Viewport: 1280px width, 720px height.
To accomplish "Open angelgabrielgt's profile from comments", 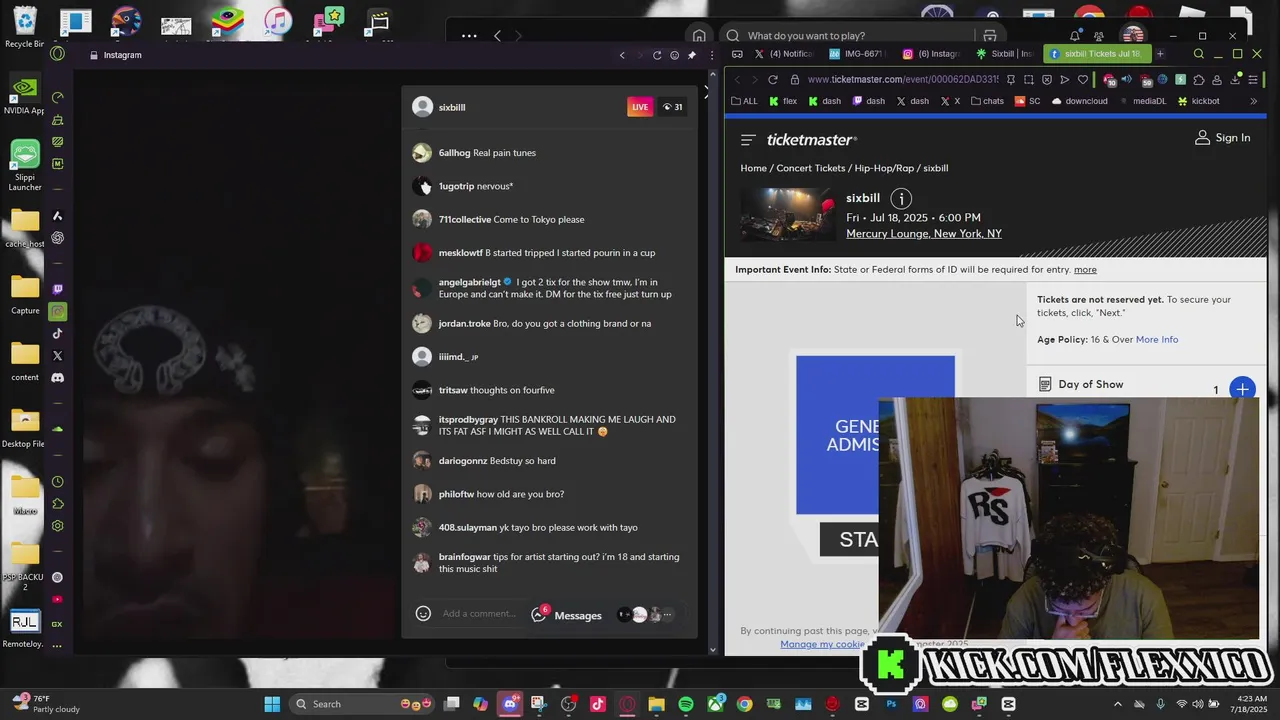I will tap(470, 282).
